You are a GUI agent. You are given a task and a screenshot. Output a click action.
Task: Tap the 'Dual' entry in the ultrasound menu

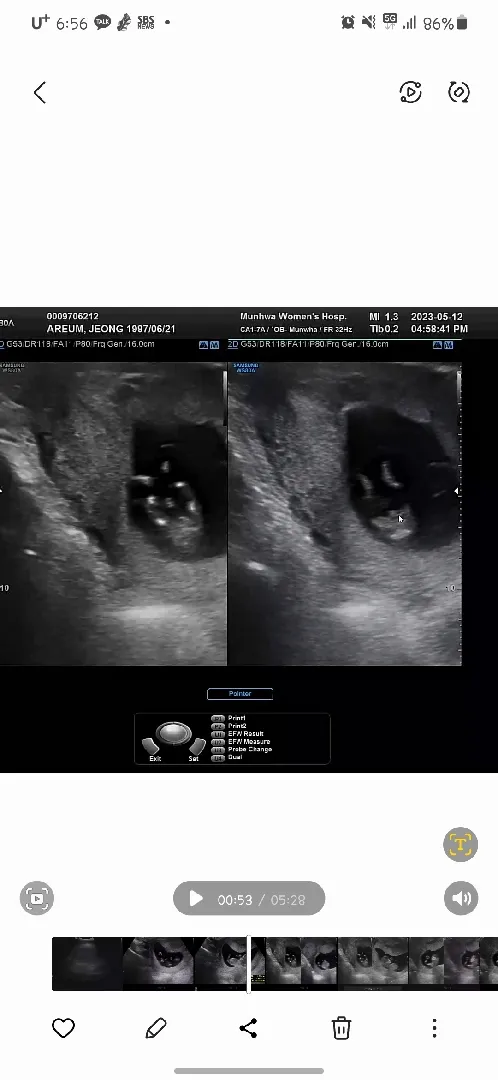(235, 757)
